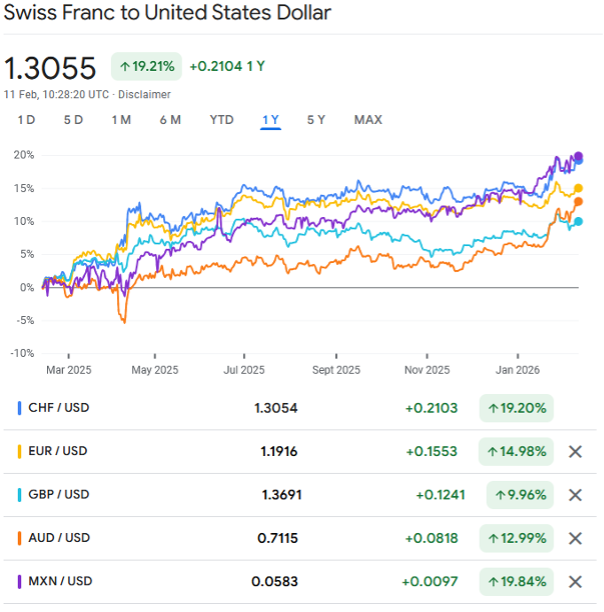Show the 6 M chart period
The width and height of the screenshot is (604, 612).
[x=170, y=120]
